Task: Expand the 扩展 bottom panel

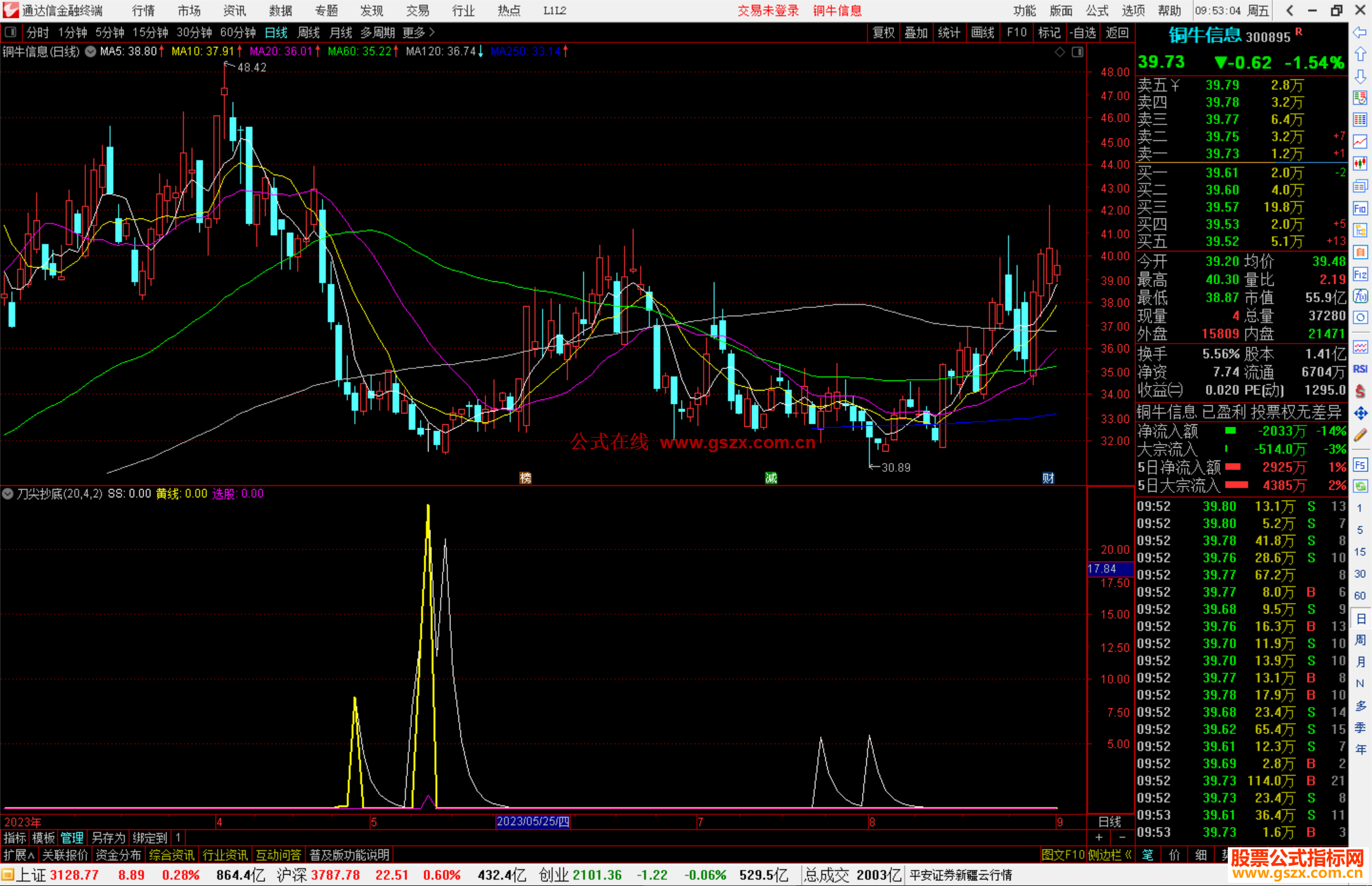Action: [x=18, y=855]
